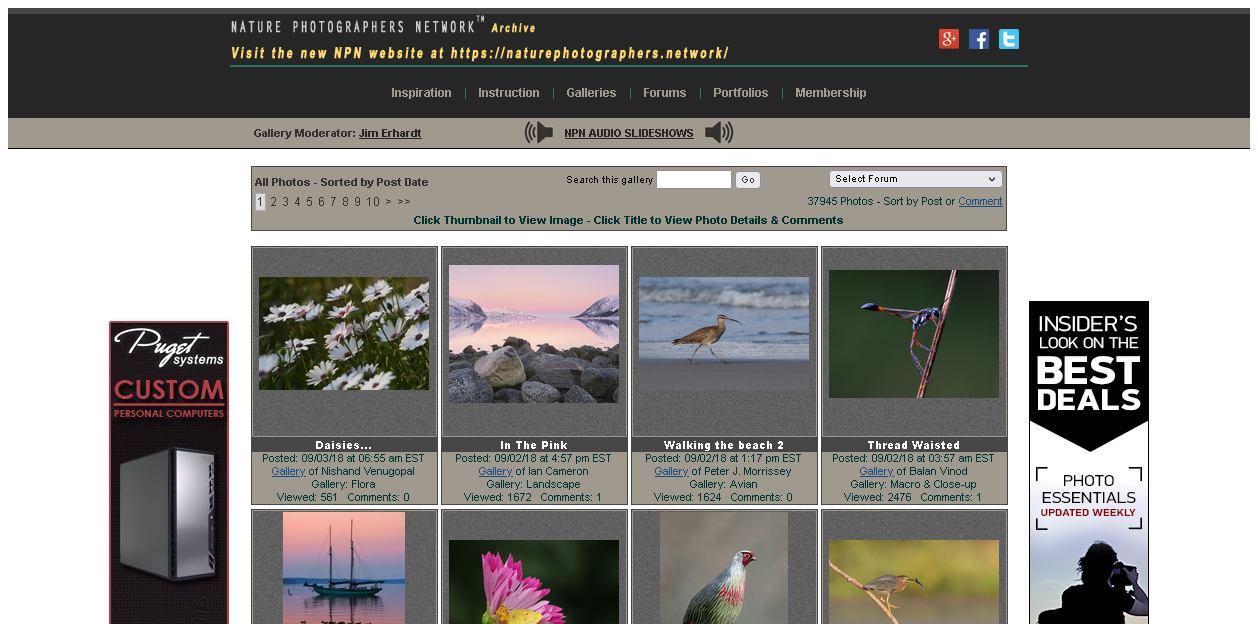
Task: View the Daisies flower thumbnail
Action: [x=344, y=333]
